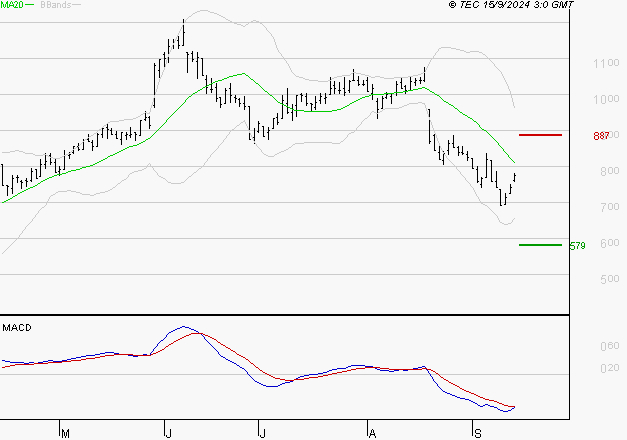Click the 800 price axis label
The height and width of the screenshot is (440, 627).
pos(610,171)
